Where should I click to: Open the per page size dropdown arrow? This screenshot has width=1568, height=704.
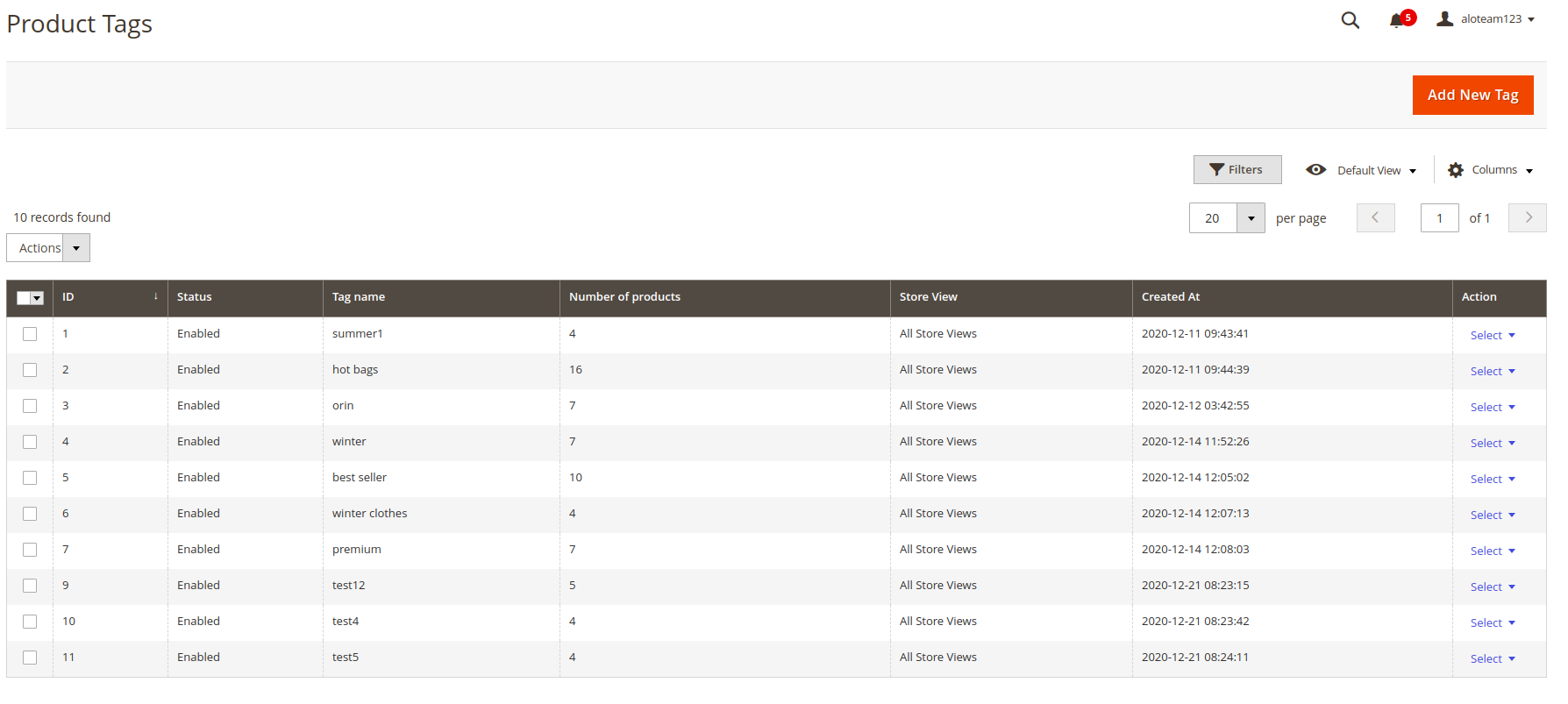pyautogui.click(x=1251, y=218)
